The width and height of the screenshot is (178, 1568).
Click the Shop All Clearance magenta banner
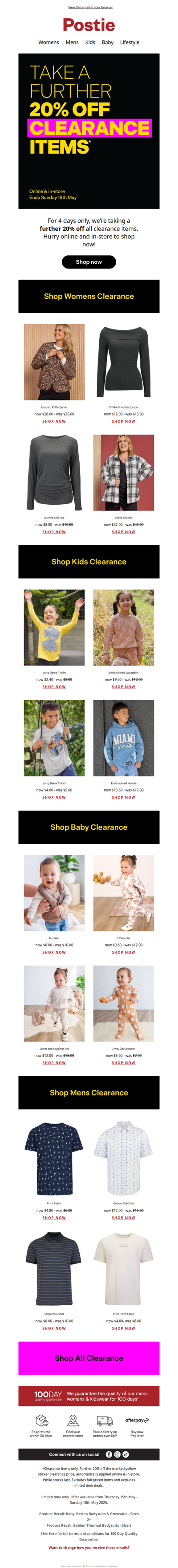[89, 1358]
